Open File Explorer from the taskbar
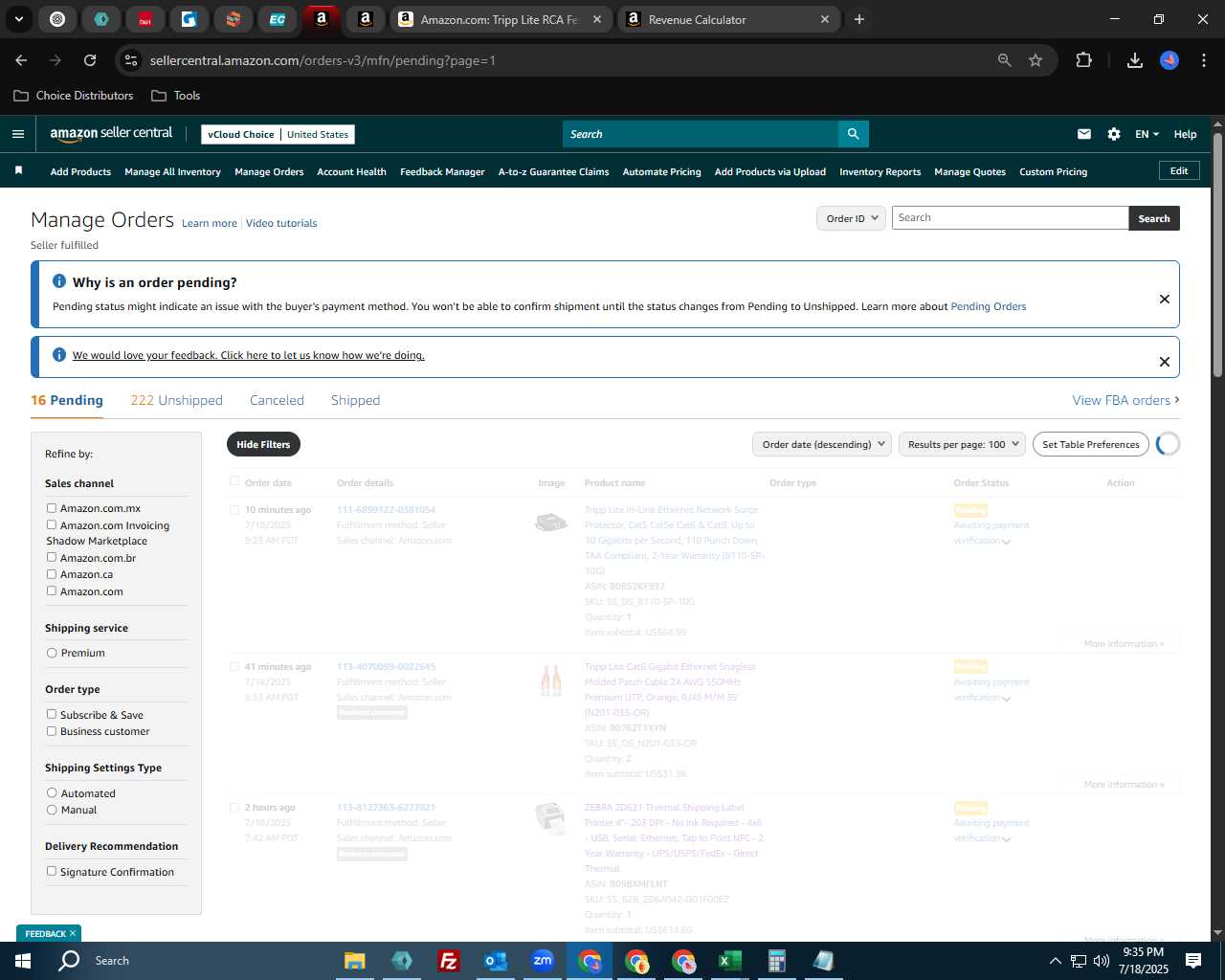 [x=355, y=961]
